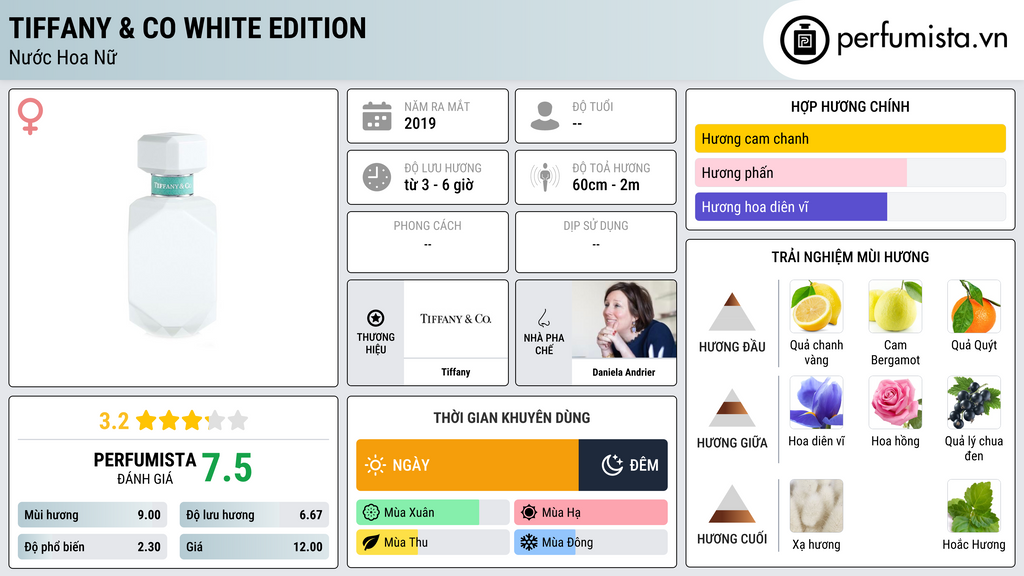Click the Mùa Hạ pink season bar

point(591,512)
